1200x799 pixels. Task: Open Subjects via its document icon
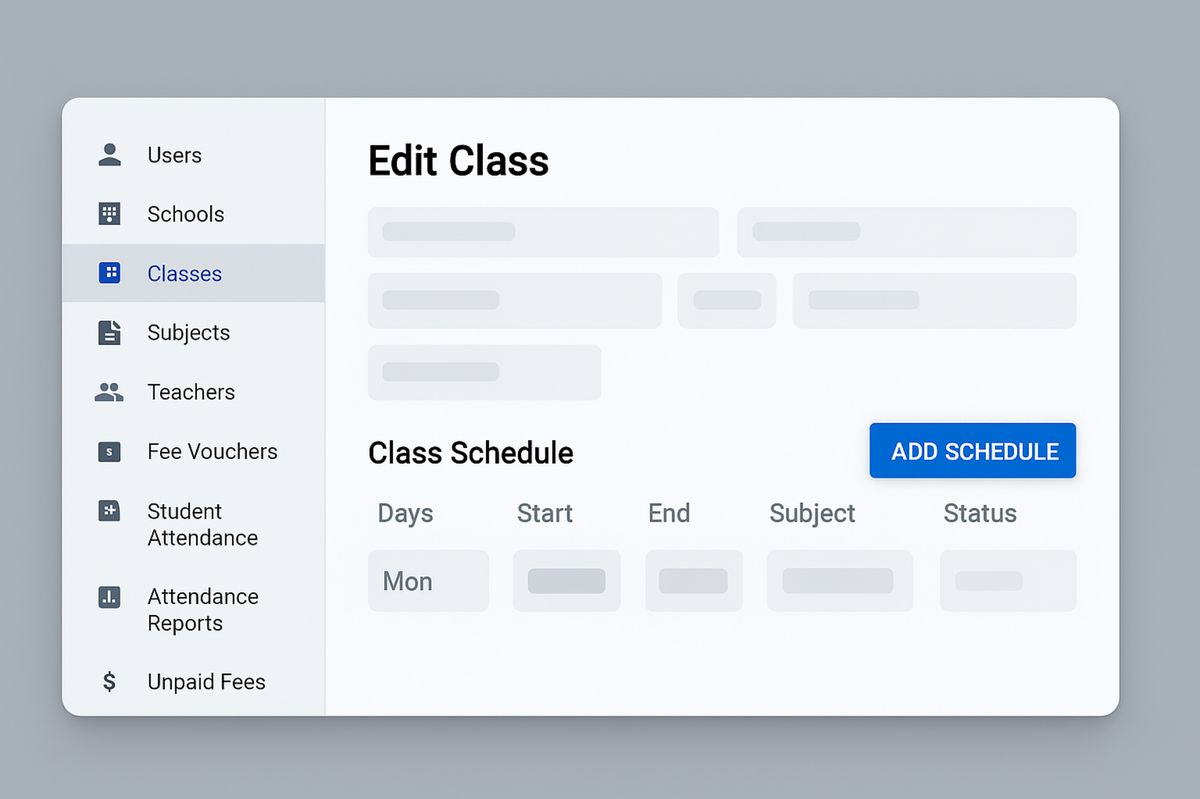[109, 333]
